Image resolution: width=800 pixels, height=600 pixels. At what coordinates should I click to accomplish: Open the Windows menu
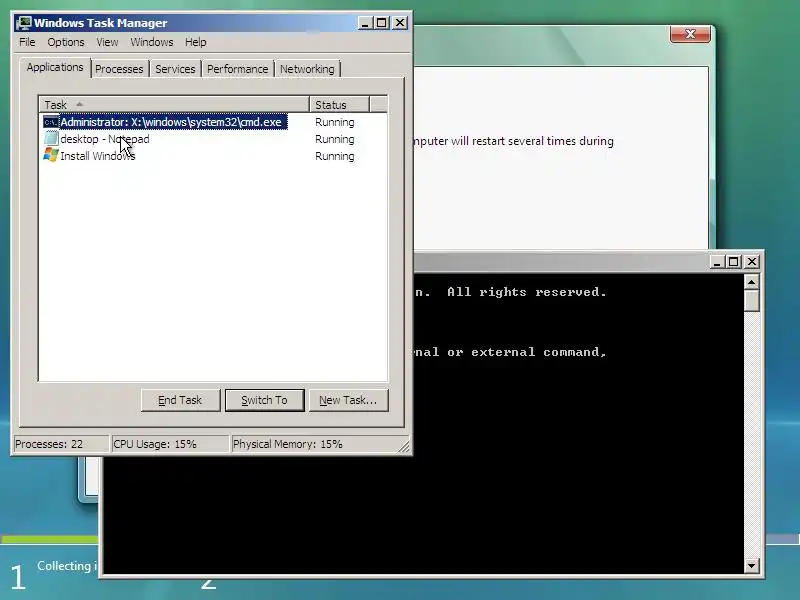click(152, 42)
